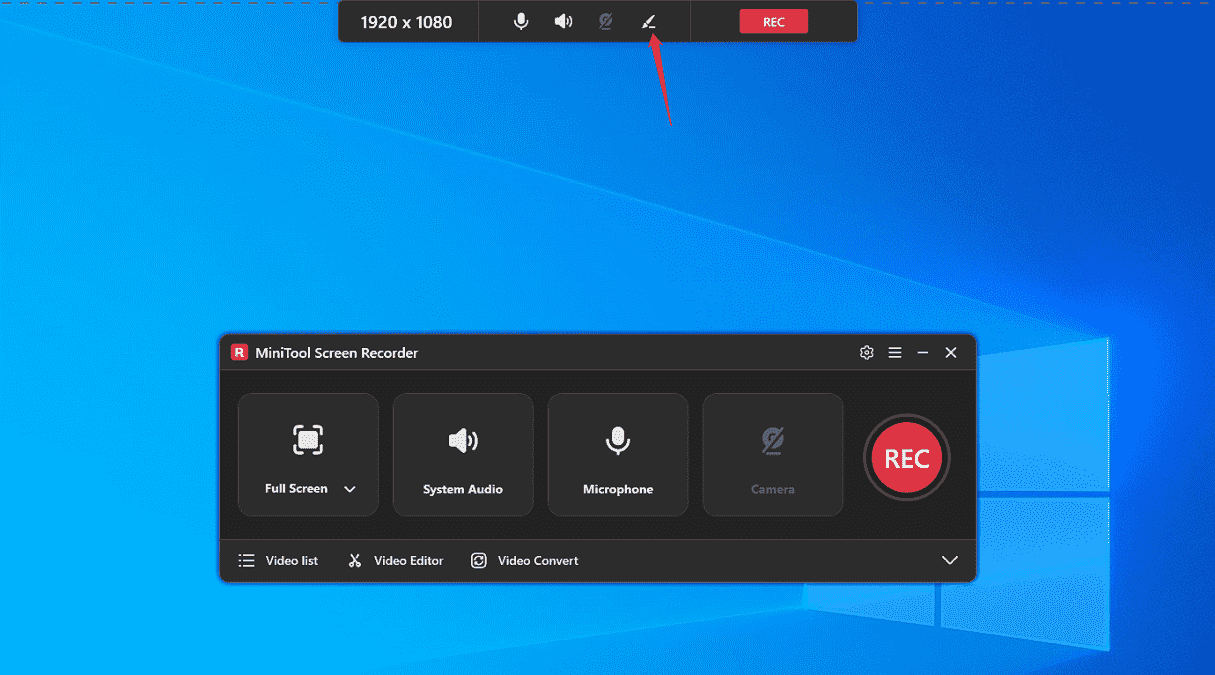Image resolution: width=1215 pixels, height=675 pixels.
Task: Open the Video Editor tool
Action: 395,560
